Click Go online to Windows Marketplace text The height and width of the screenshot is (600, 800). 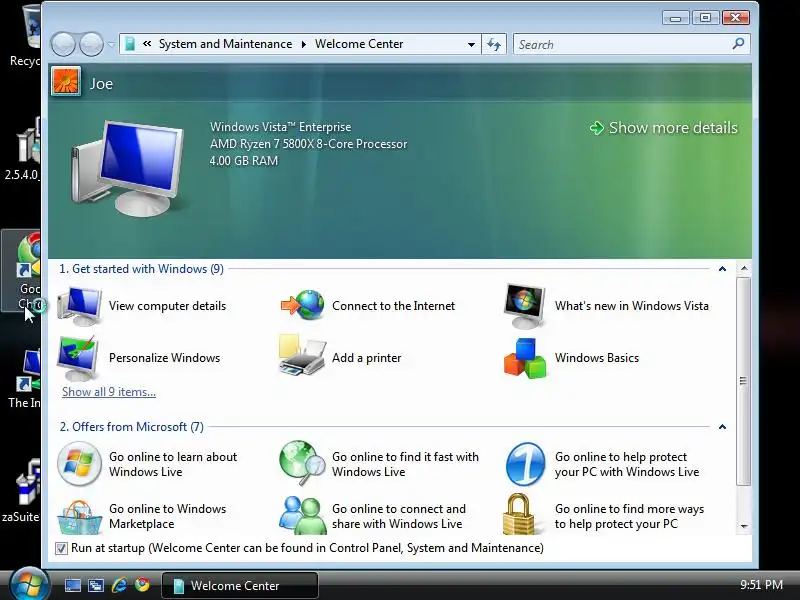pyautogui.click(x=167, y=516)
